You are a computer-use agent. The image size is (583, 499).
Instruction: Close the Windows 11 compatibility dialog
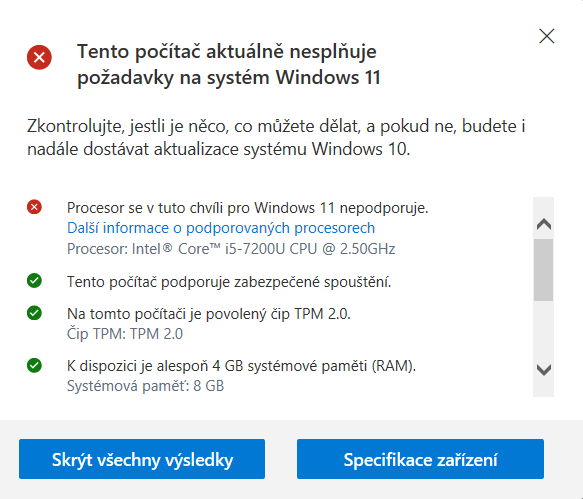point(547,36)
